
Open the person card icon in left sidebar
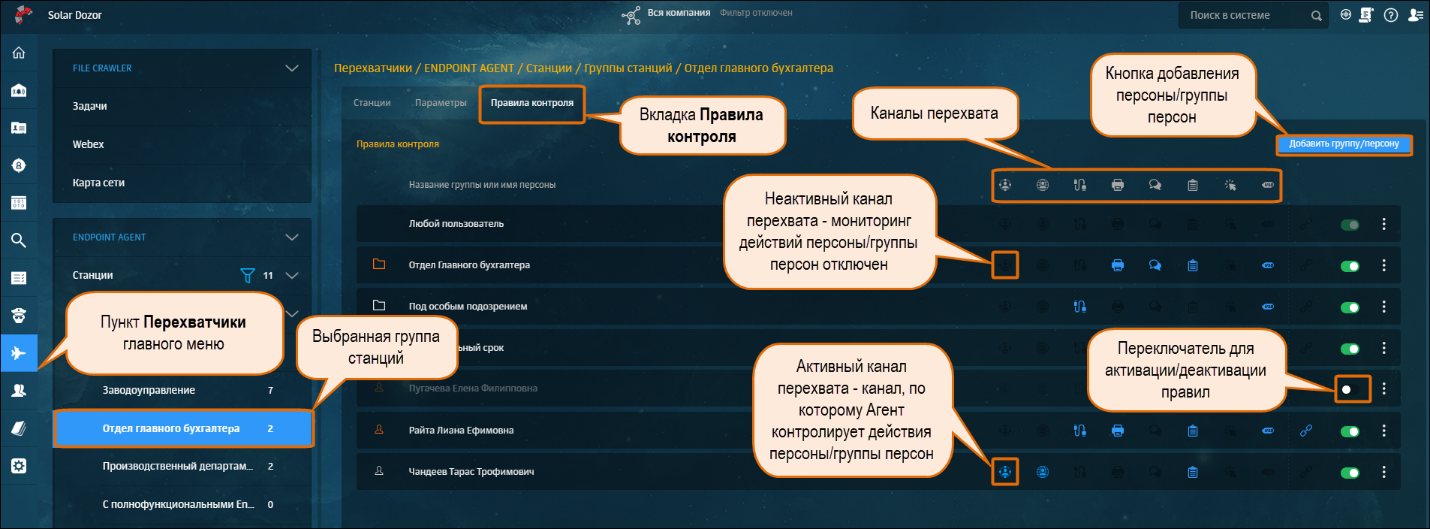pos(18,128)
